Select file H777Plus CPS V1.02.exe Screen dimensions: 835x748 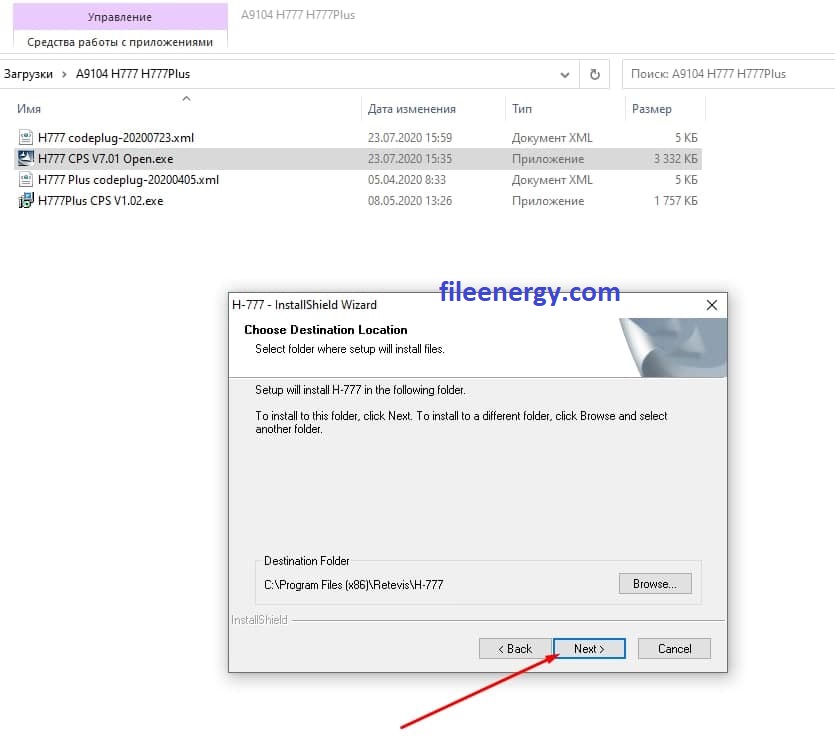(x=101, y=201)
